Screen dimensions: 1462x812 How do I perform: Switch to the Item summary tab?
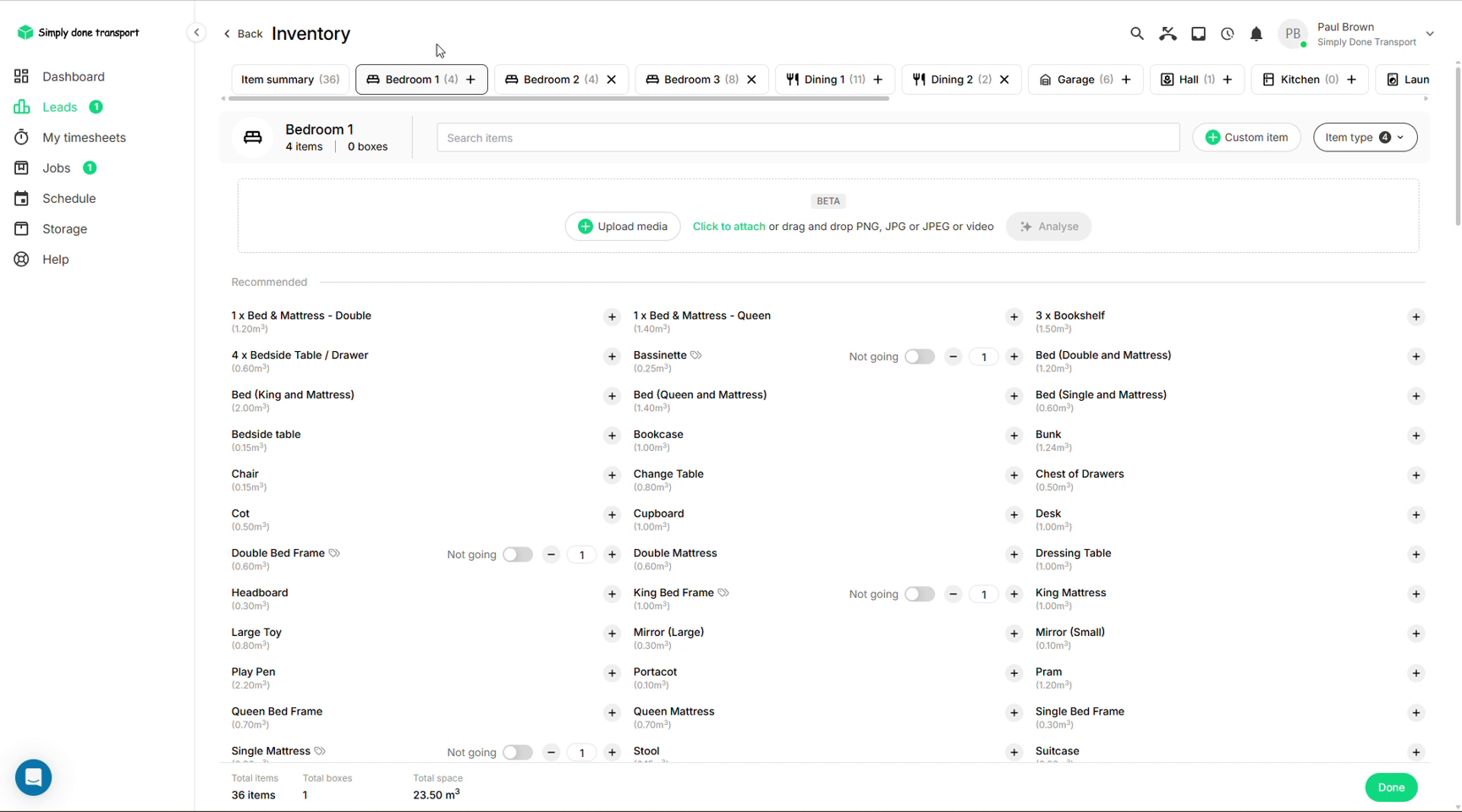point(290,80)
